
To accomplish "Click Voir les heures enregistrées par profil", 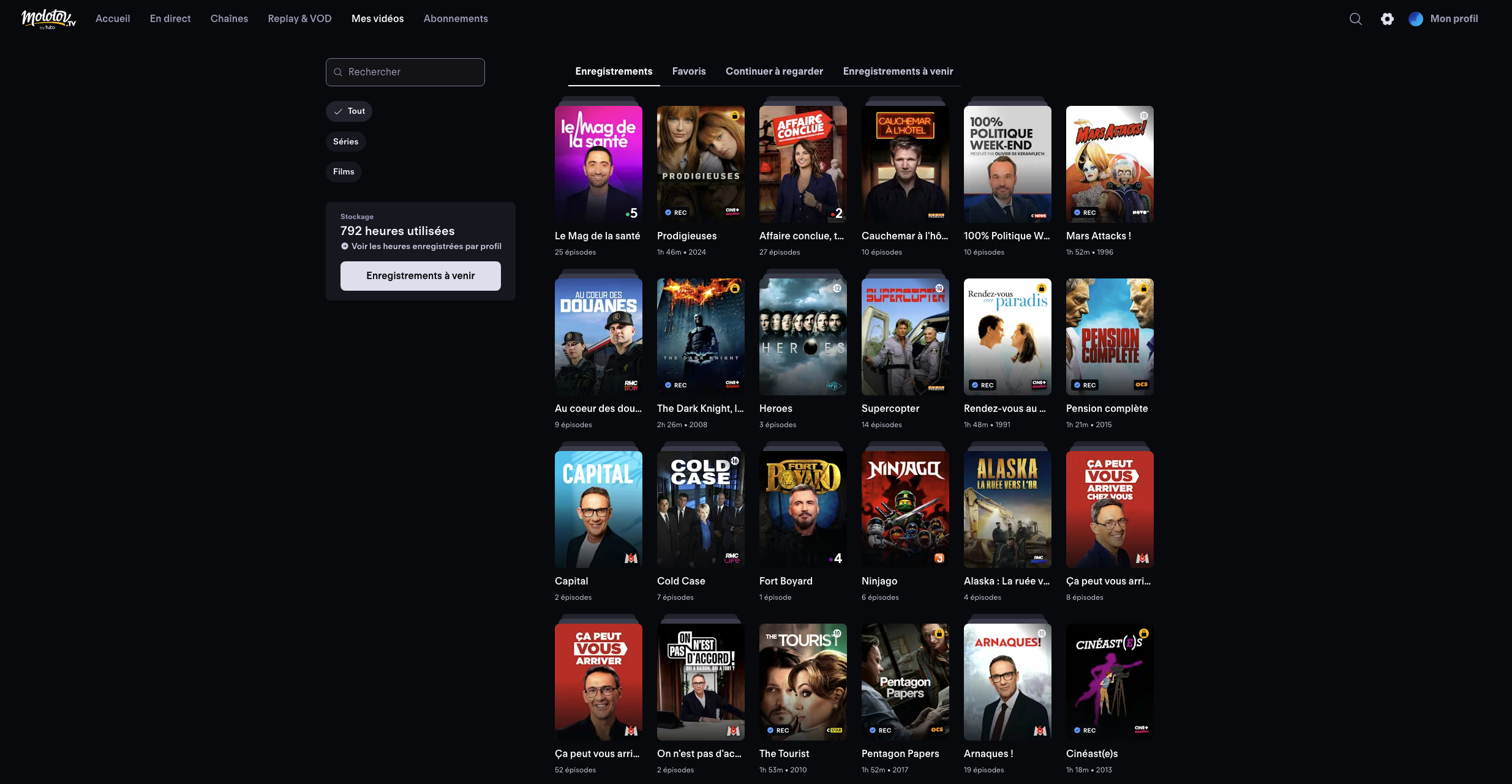I will [x=426, y=246].
